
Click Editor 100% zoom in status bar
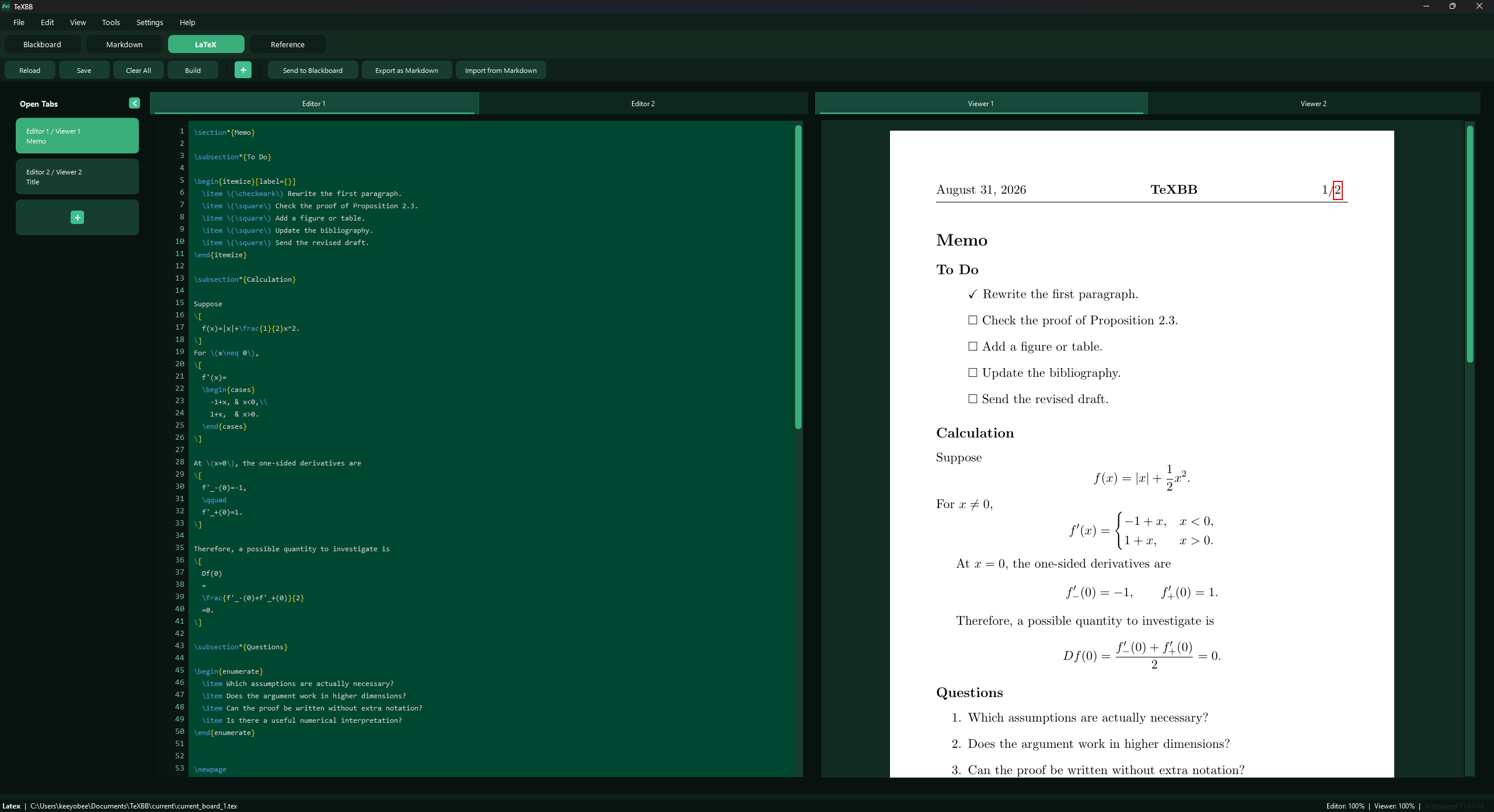click(x=1345, y=806)
